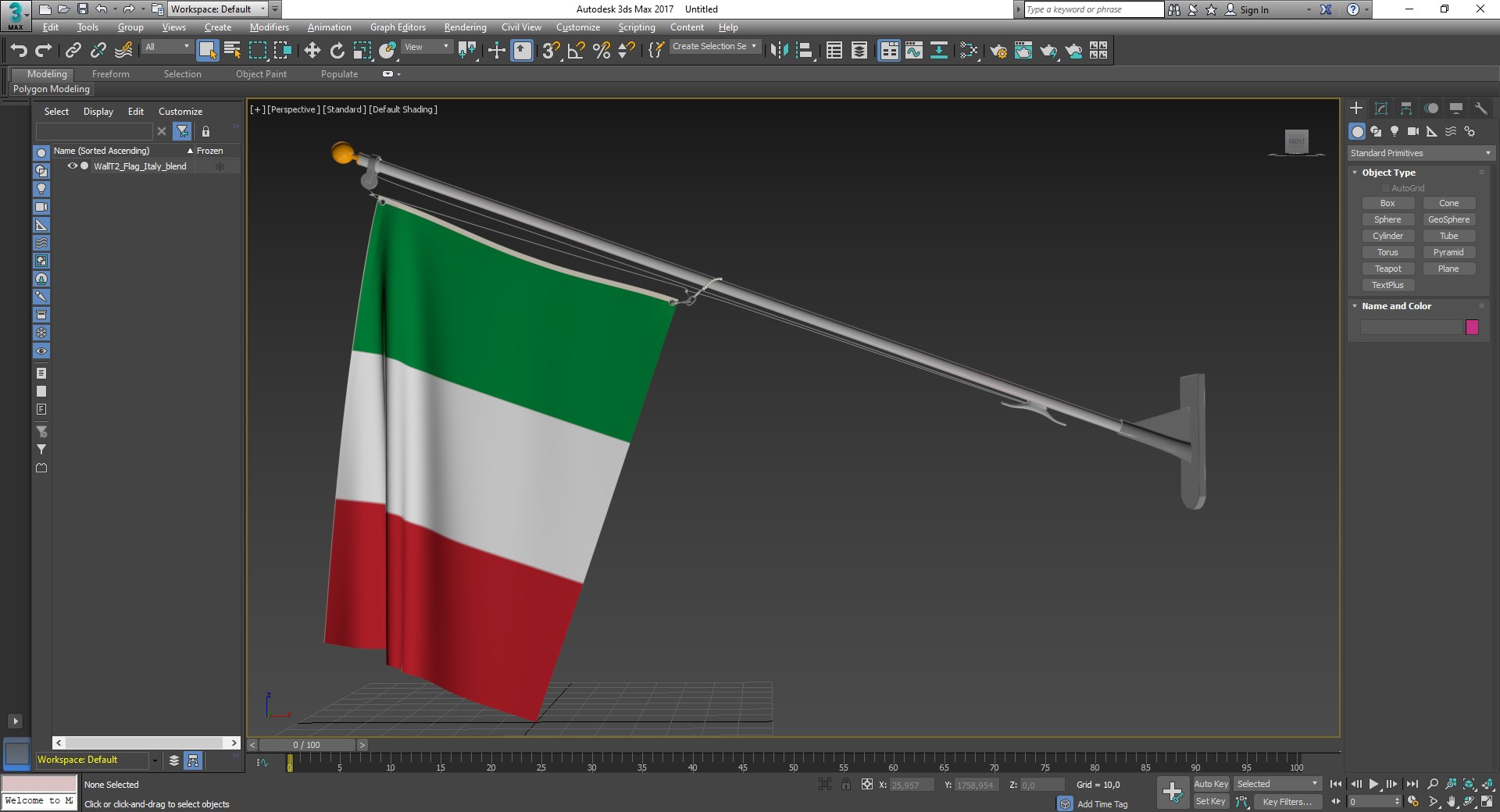
Task: Click the Undo arrow icon
Action: (19, 51)
